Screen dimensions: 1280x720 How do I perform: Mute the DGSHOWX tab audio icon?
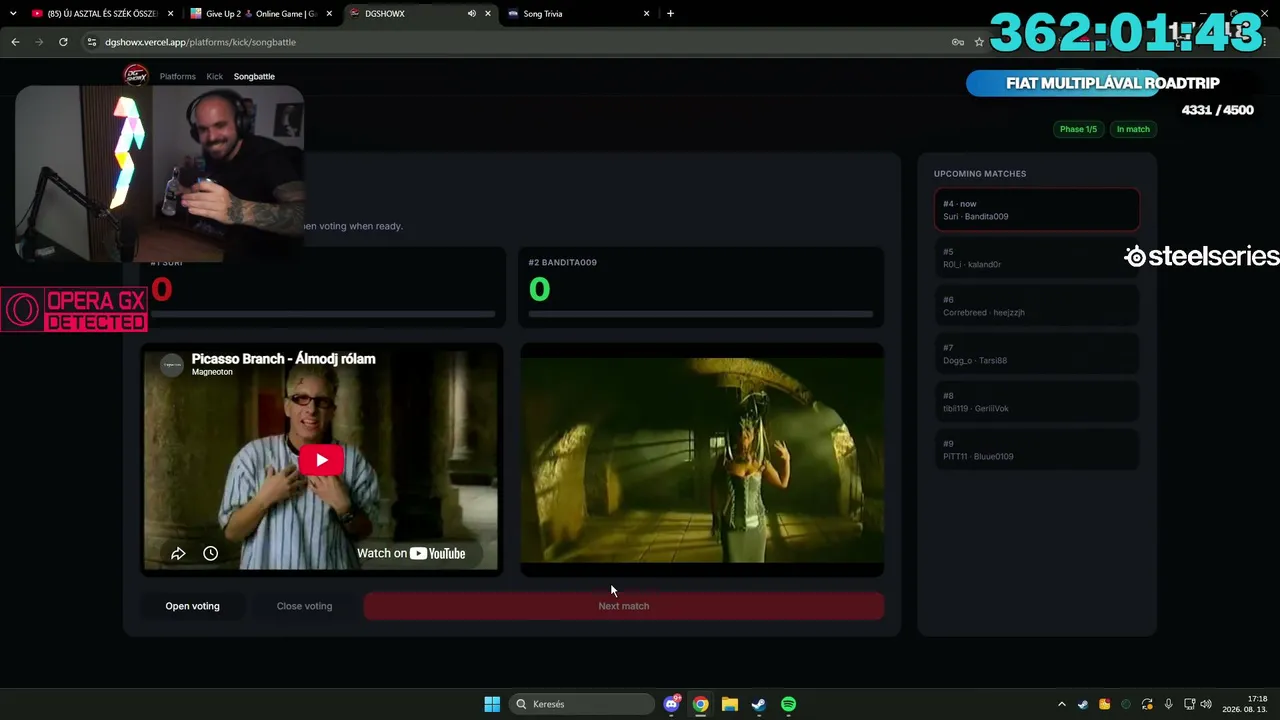click(471, 14)
